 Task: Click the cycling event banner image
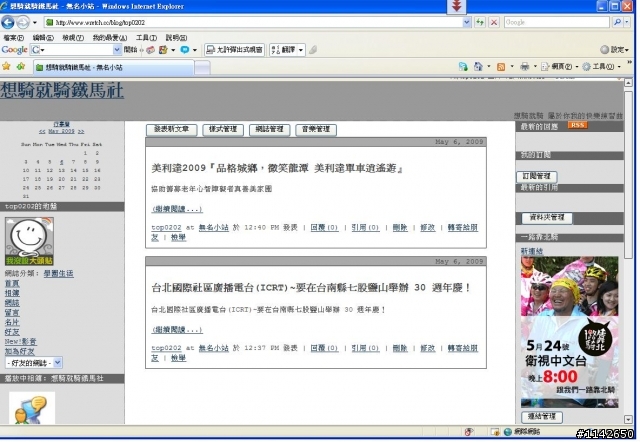[x=569, y=332]
